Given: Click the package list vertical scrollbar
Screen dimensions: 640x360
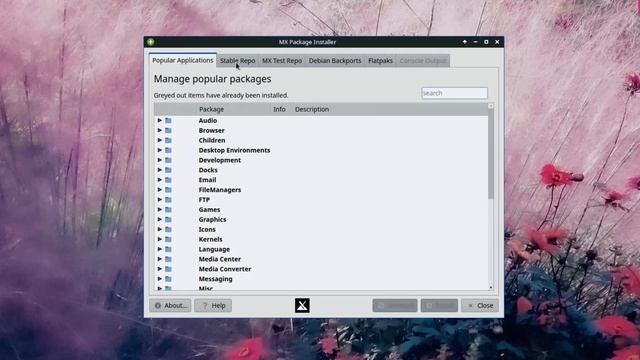Looking at the screenshot, I should tap(491, 154).
